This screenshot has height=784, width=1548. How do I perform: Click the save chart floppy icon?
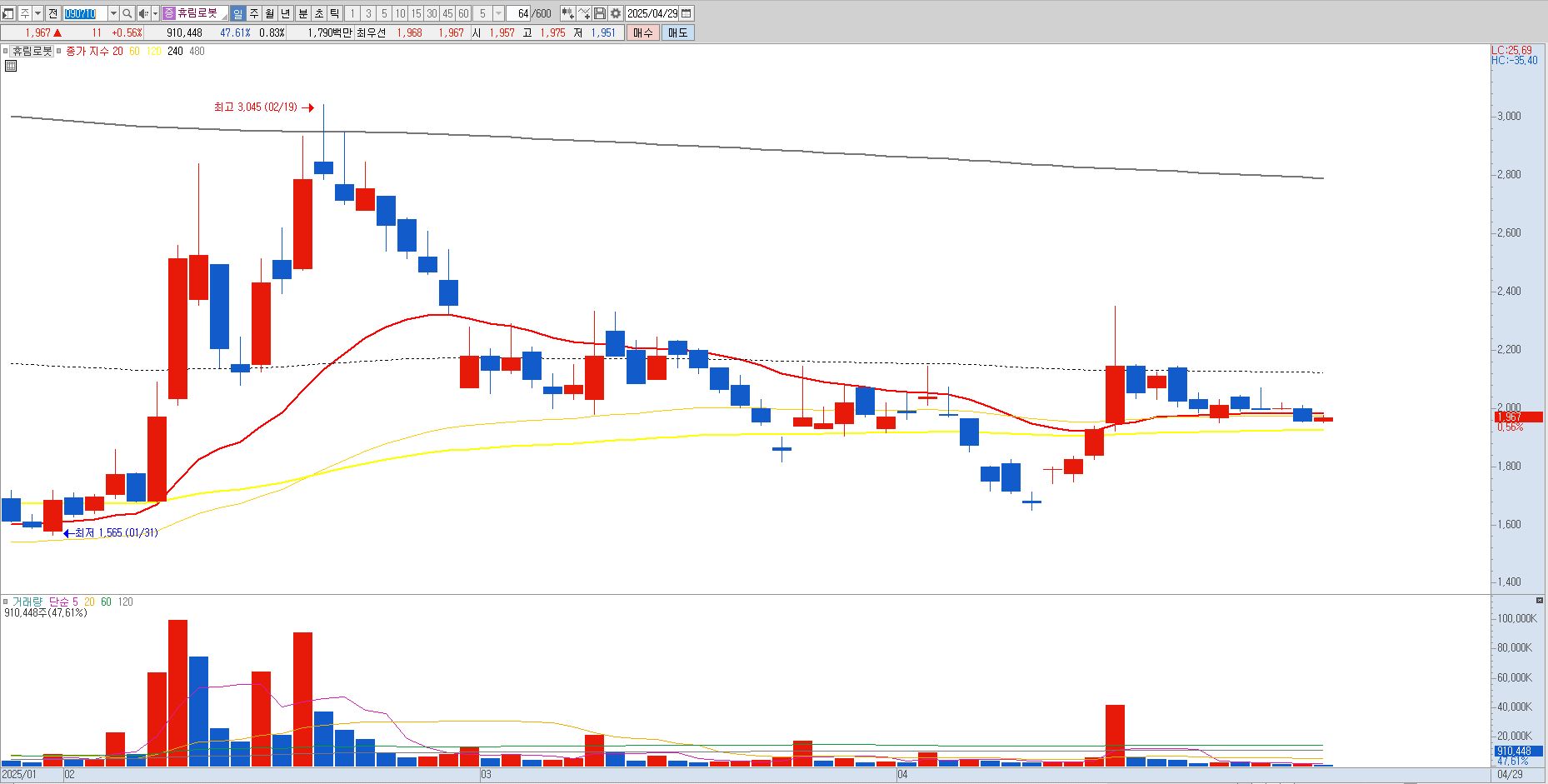pos(600,13)
